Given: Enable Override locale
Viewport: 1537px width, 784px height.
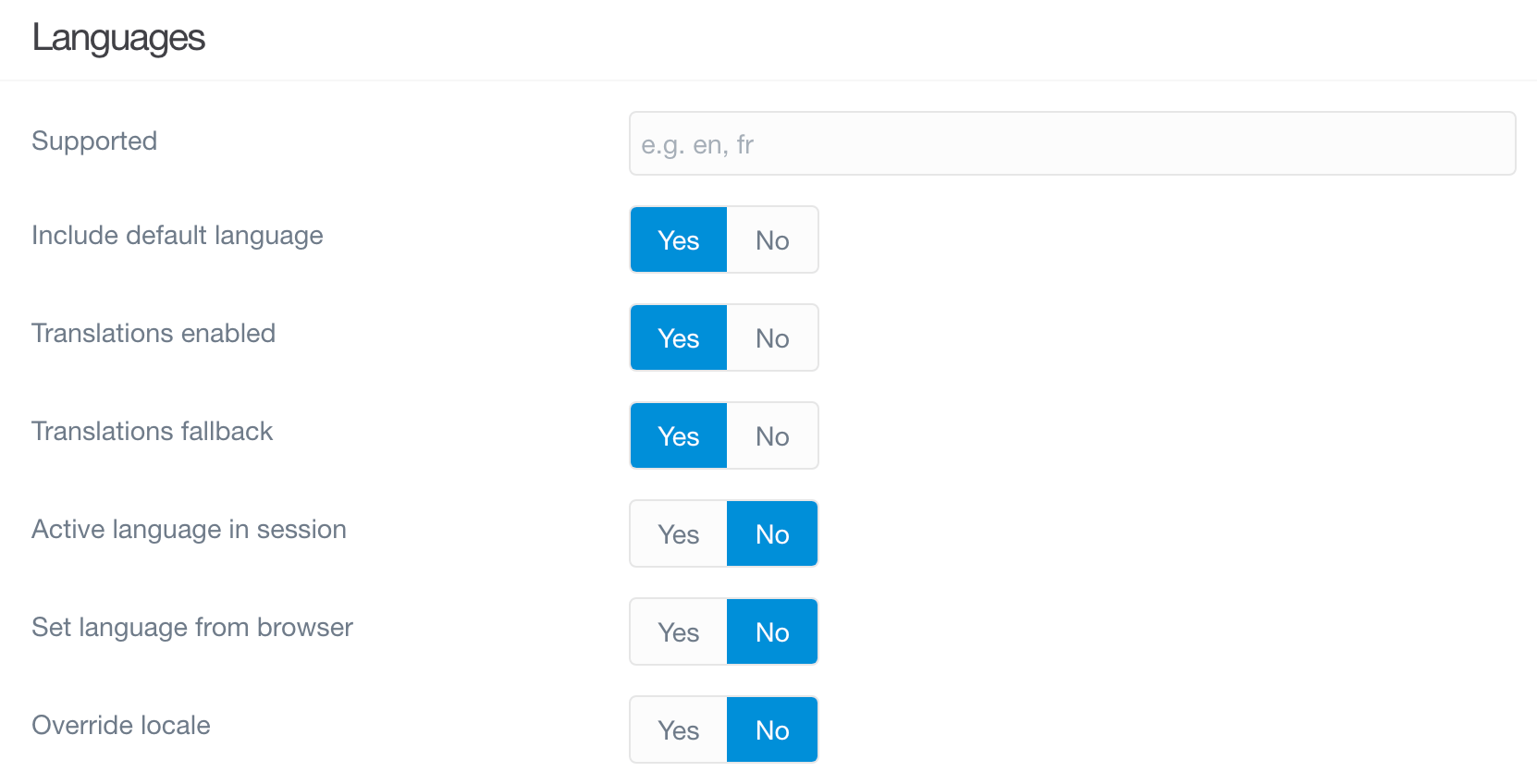Looking at the screenshot, I should tap(678, 729).
